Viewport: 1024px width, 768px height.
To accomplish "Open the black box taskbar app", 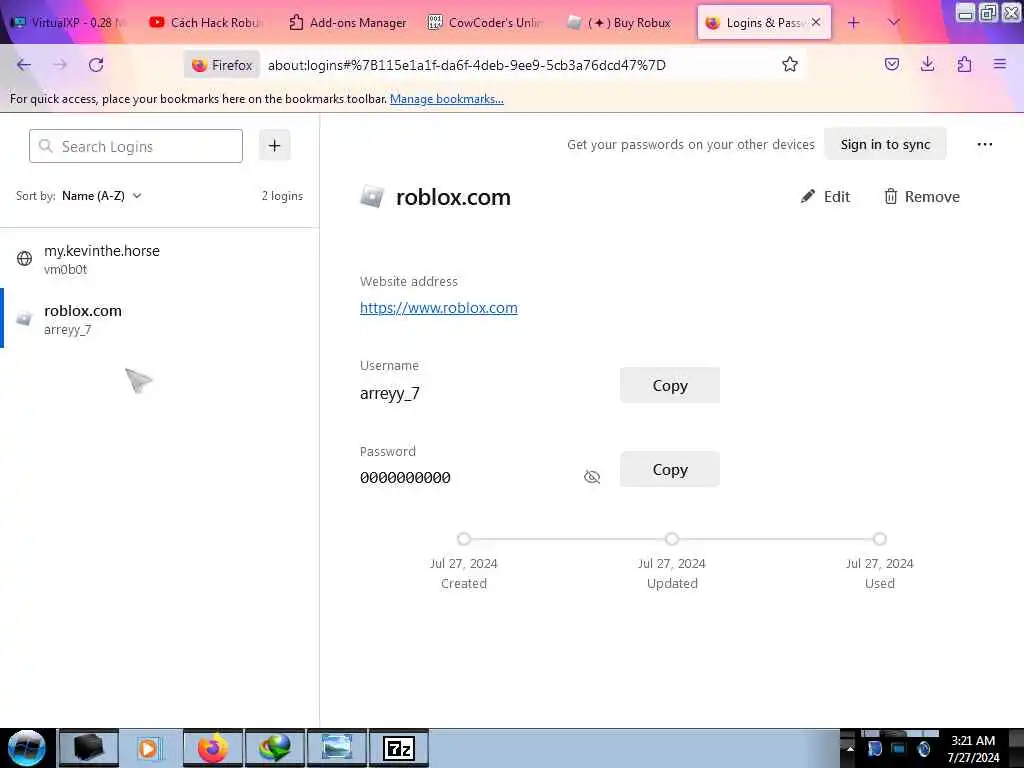I will 89,748.
